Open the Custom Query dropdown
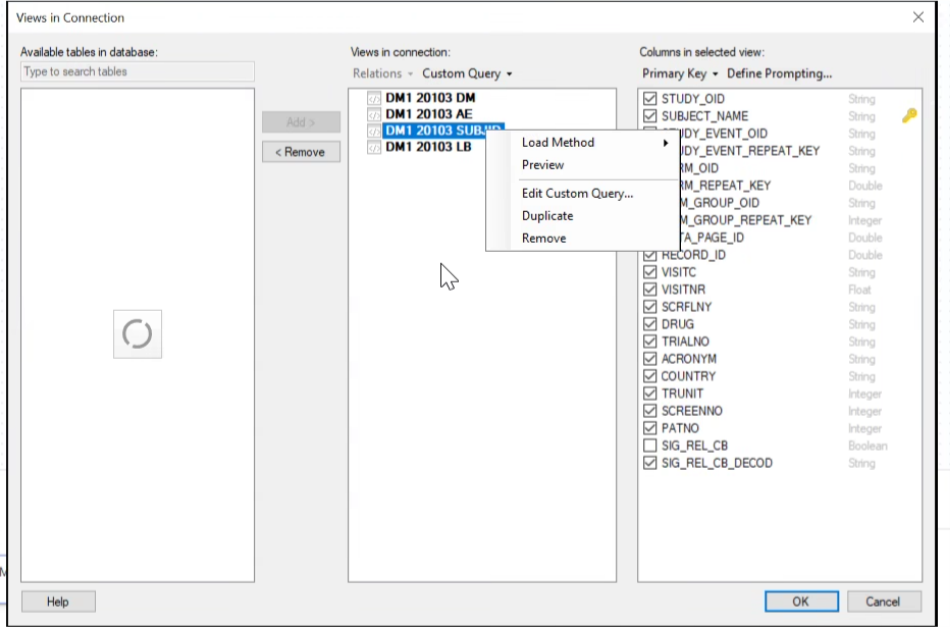950x627 pixels. [466, 74]
